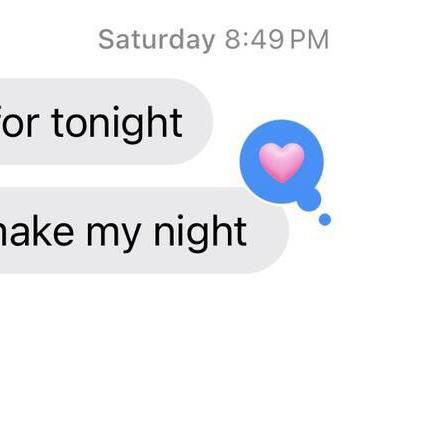Select the 'PM' label in the timestamp
The image size is (428, 427).
(309, 40)
